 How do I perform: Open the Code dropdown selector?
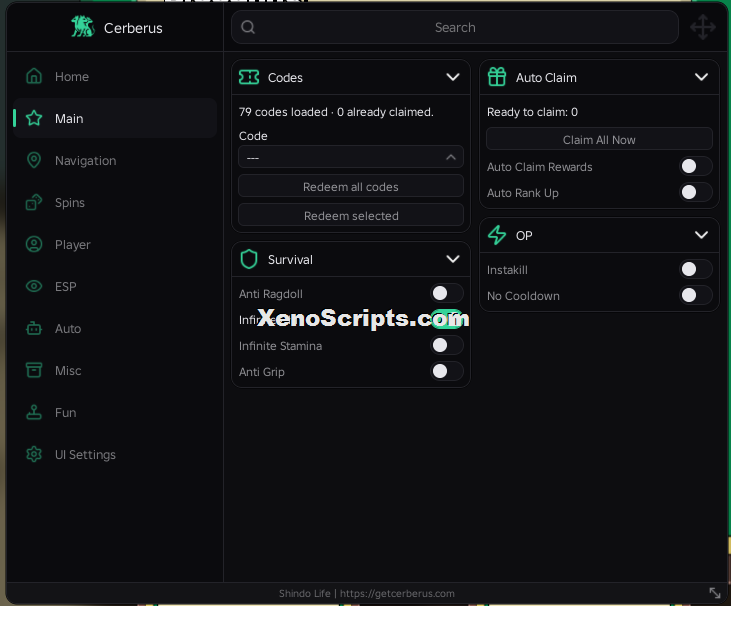coord(351,157)
